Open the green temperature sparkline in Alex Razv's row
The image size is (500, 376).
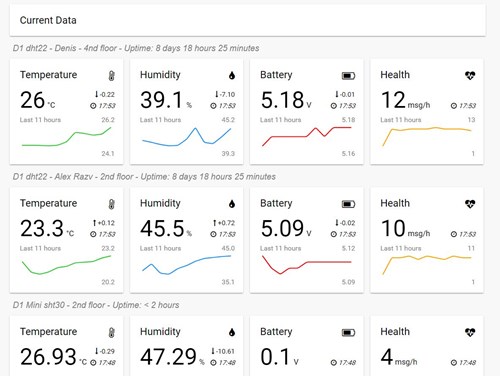point(67,265)
